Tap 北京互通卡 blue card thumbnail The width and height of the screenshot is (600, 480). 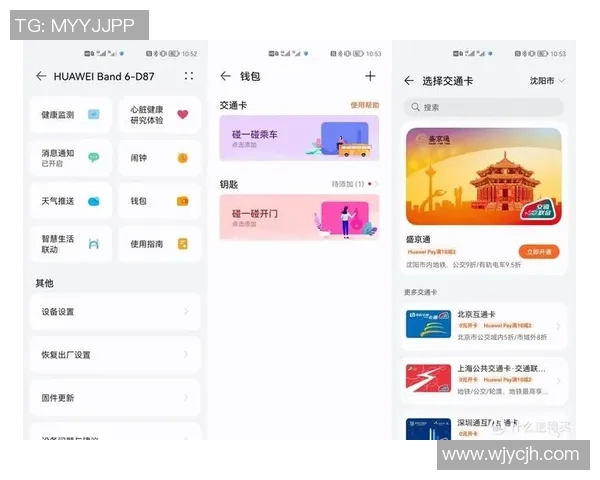(x=428, y=324)
